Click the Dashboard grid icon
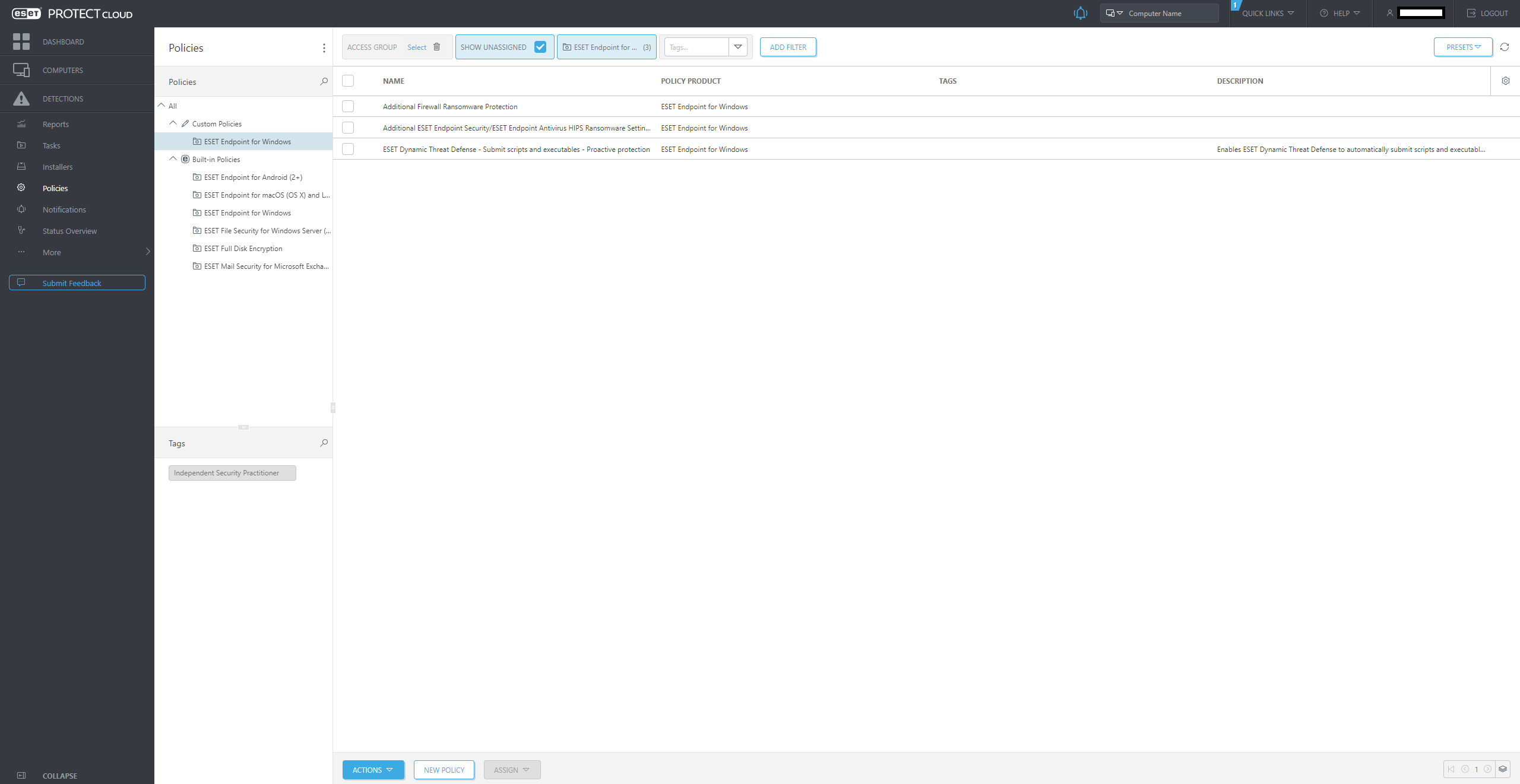The height and width of the screenshot is (784, 1520). [21, 42]
